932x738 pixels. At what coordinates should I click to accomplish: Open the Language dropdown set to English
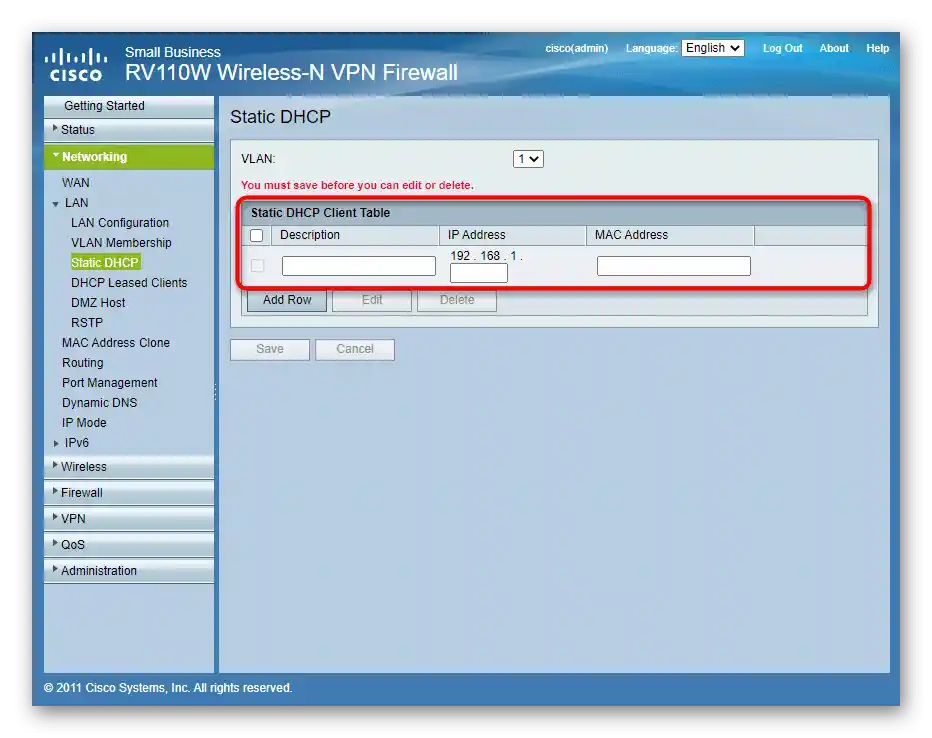[713, 48]
